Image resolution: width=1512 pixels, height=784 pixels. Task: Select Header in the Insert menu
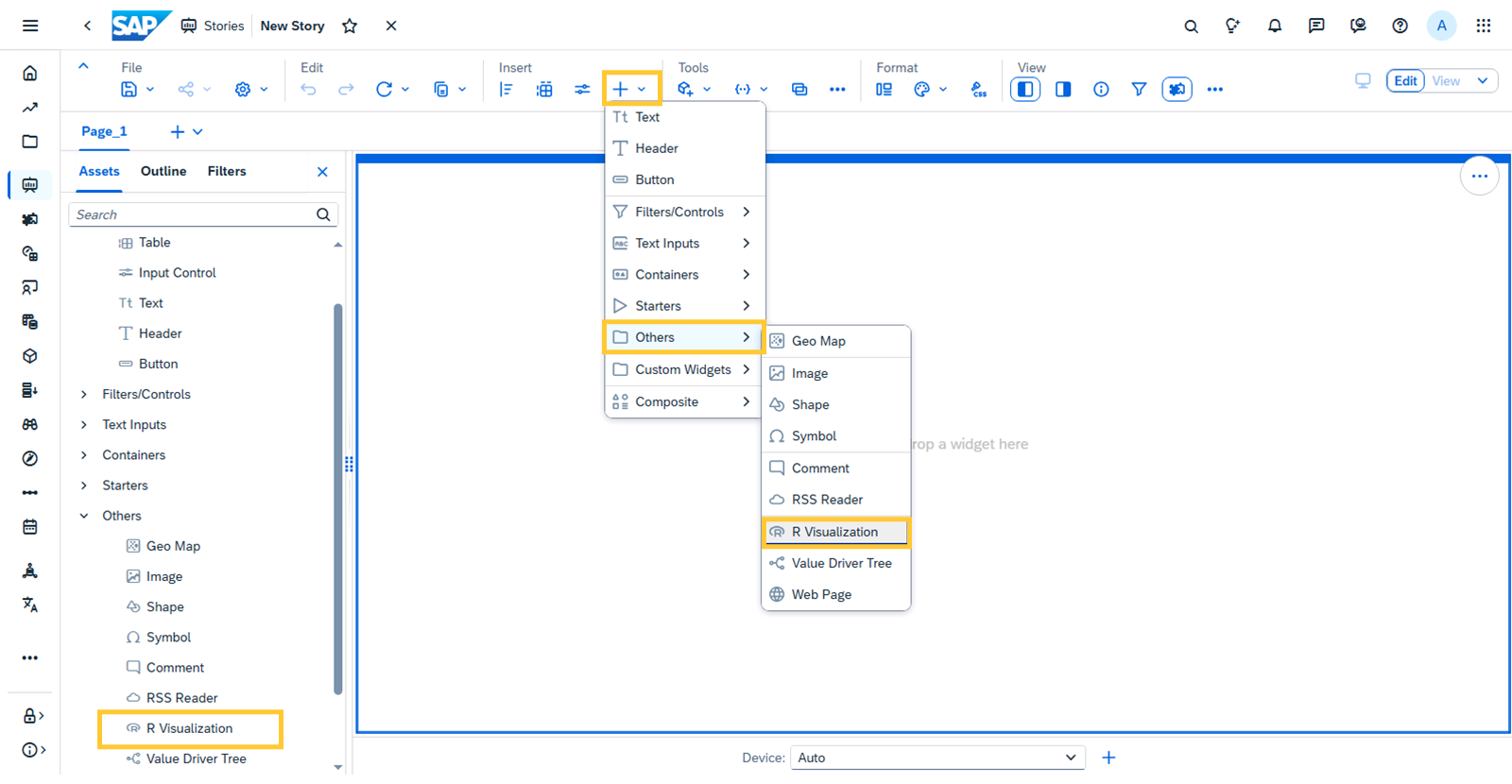click(x=683, y=148)
